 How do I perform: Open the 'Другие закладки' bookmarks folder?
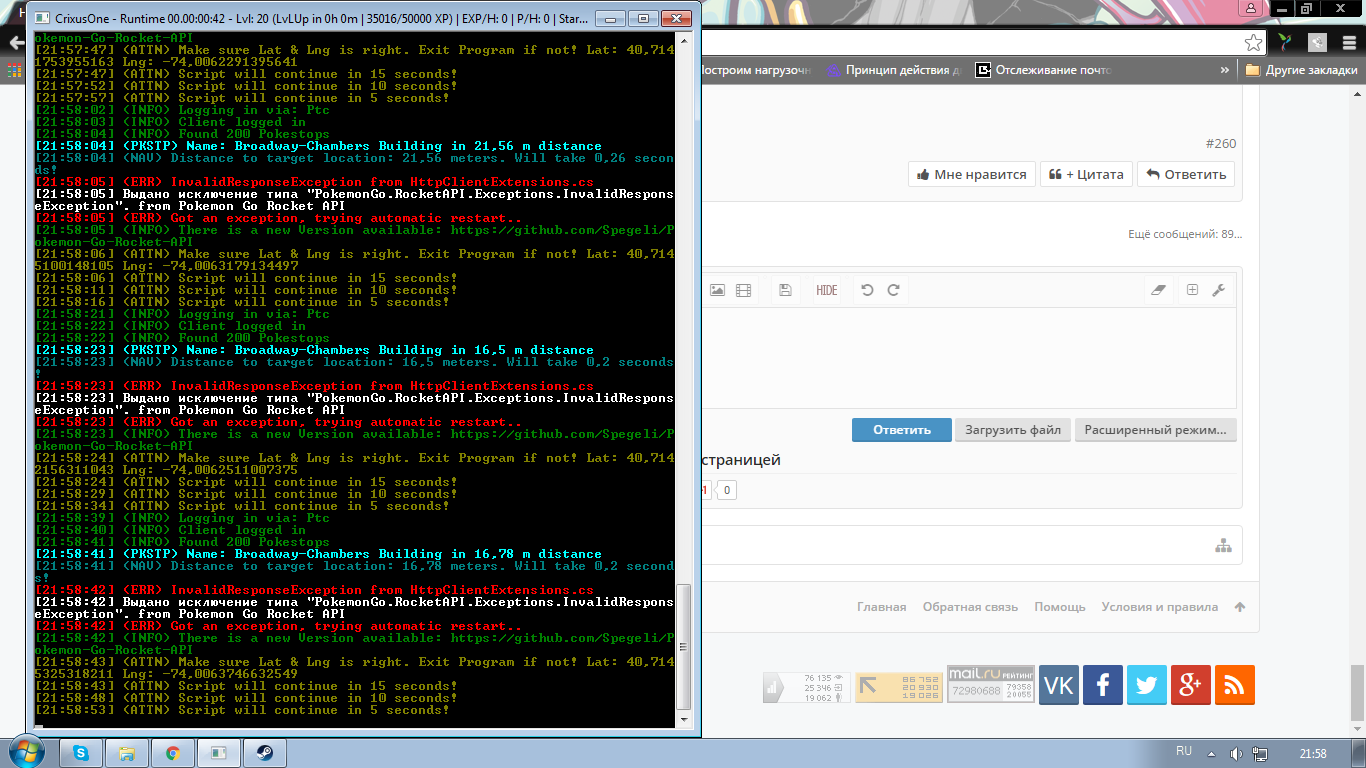pos(1302,70)
